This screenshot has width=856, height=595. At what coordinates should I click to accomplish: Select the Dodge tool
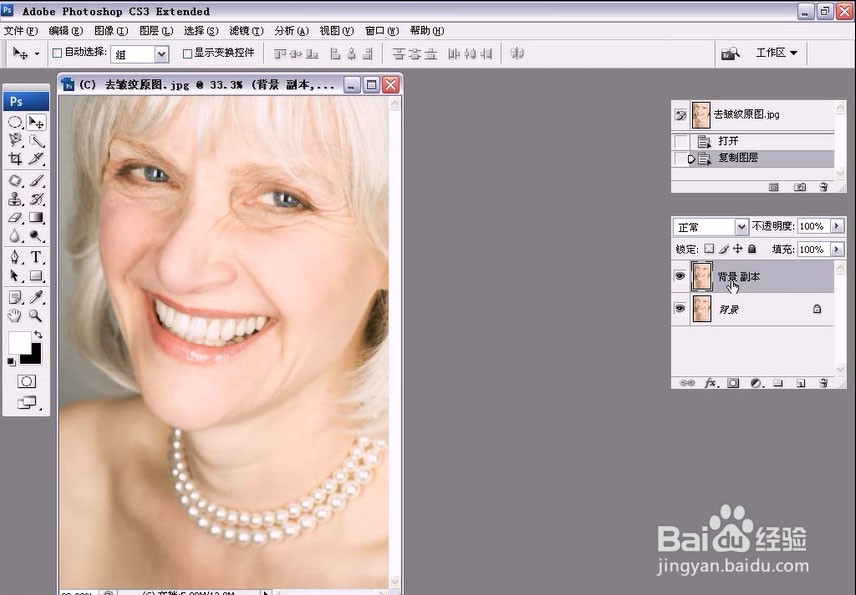36,236
